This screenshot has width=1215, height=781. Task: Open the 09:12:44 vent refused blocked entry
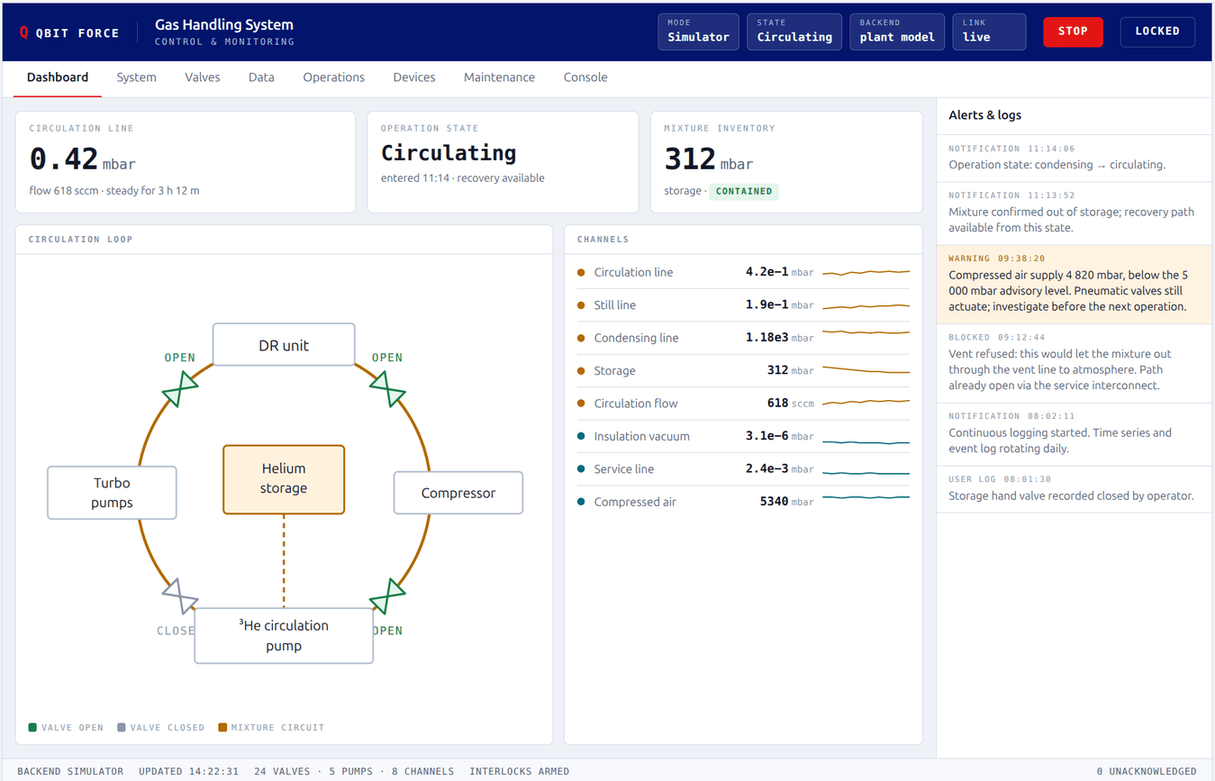pos(1074,364)
